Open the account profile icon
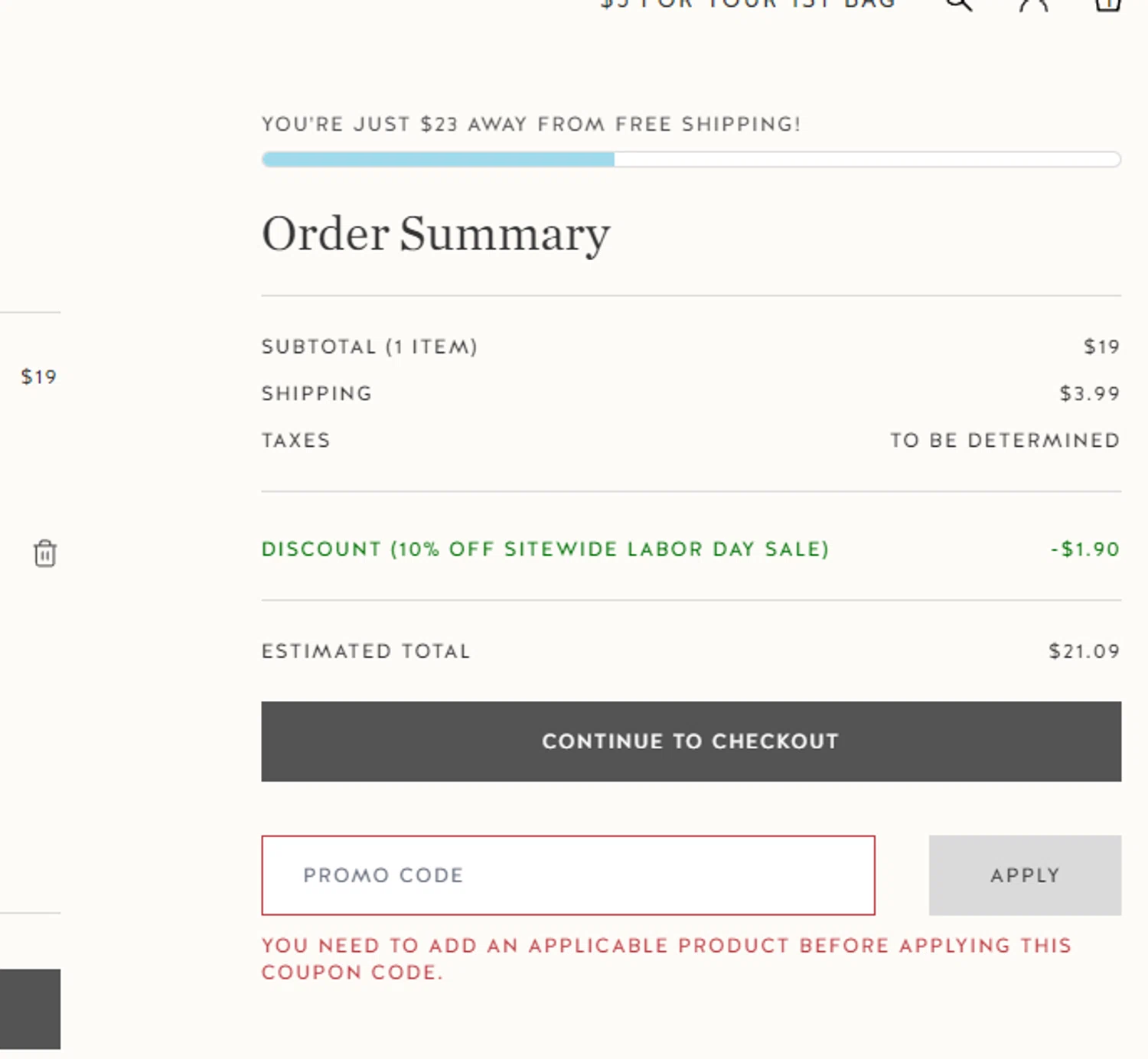This screenshot has height=1059, width=1148. (1033, 4)
